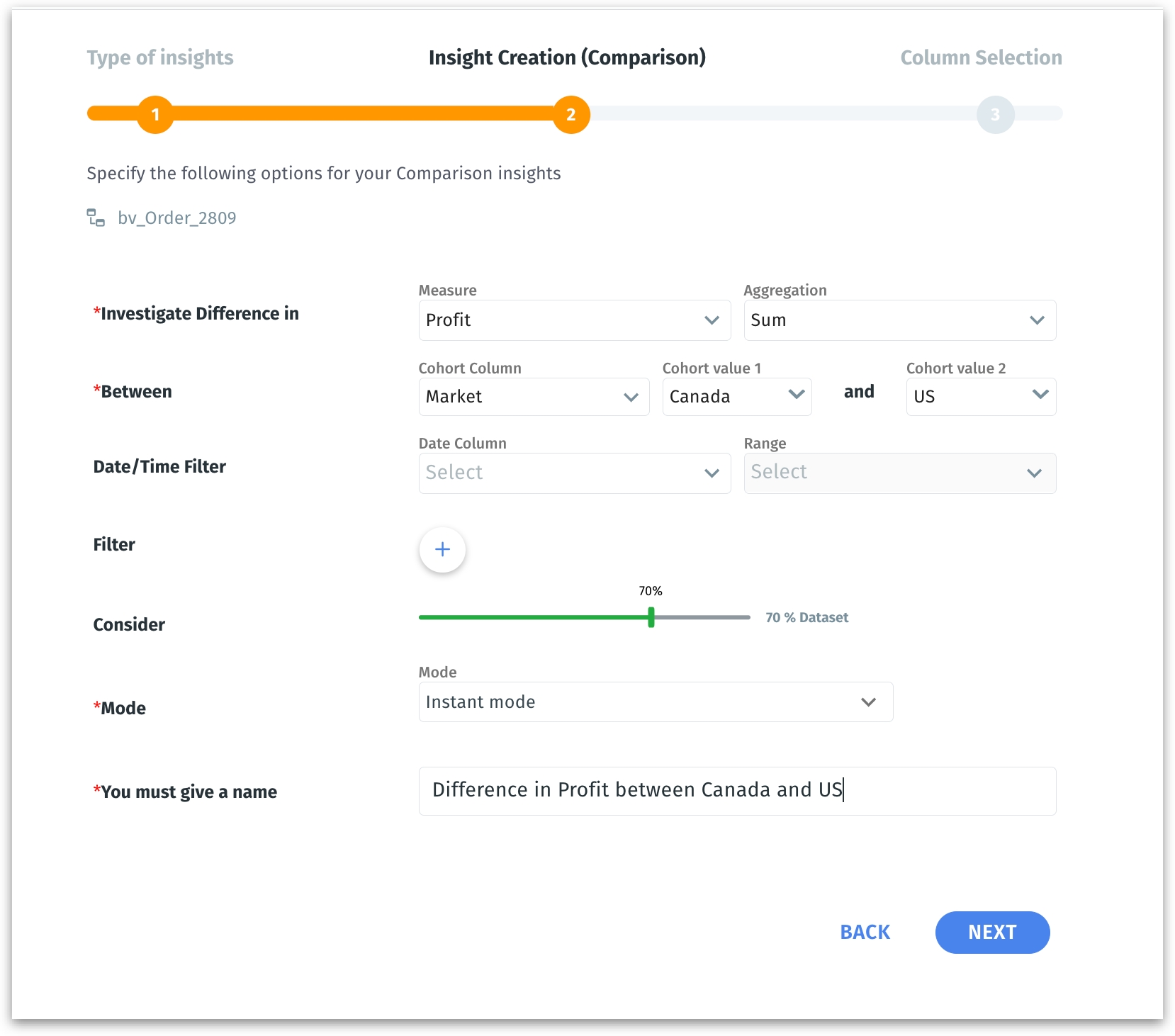
Task: Expand the Instant mode dropdown
Action: click(655, 702)
